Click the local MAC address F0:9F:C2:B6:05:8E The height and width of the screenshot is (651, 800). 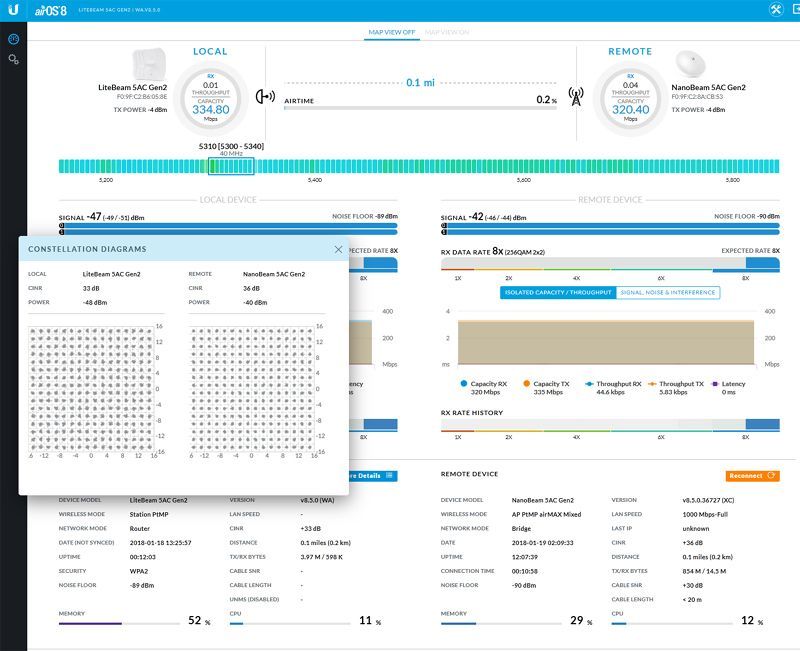pos(142,97)
